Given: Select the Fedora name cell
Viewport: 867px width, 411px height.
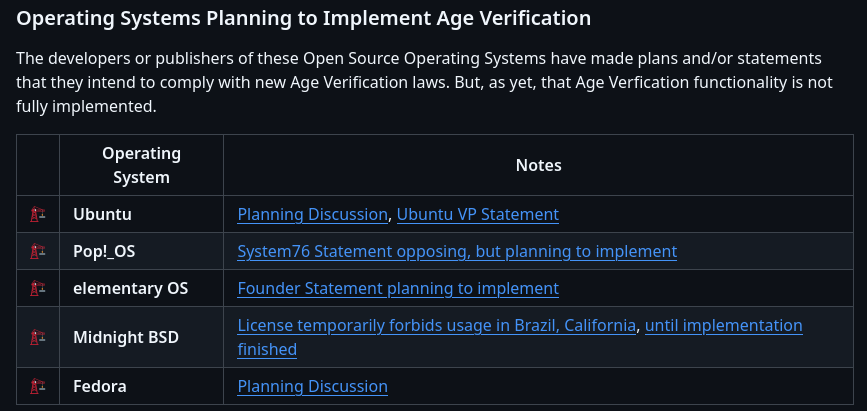Looking at the screenshot, I should tap(100, 386).
